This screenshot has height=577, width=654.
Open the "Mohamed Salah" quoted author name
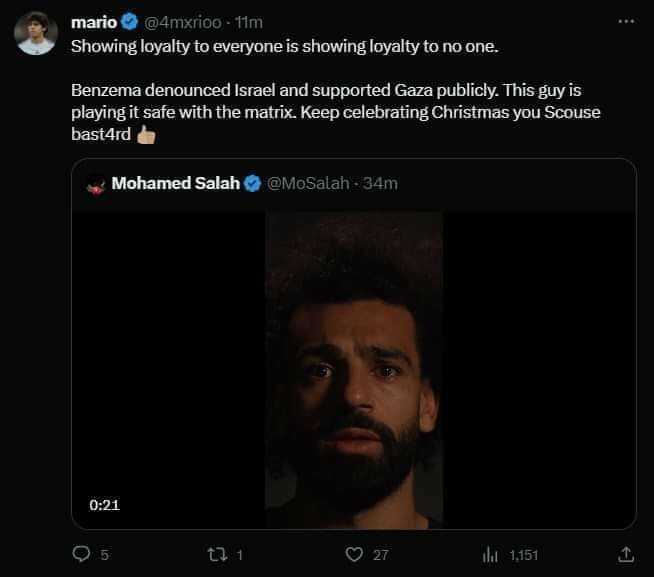tap(176, 183)
